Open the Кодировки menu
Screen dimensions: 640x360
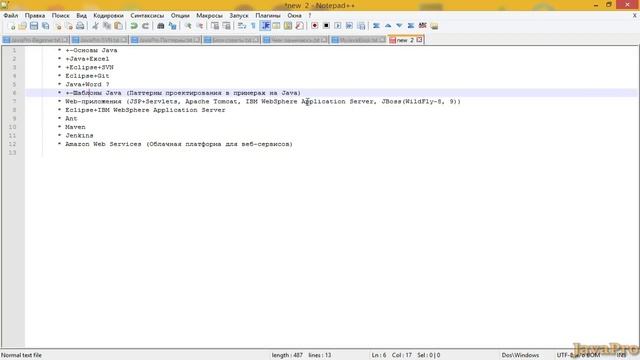[108, 16]
